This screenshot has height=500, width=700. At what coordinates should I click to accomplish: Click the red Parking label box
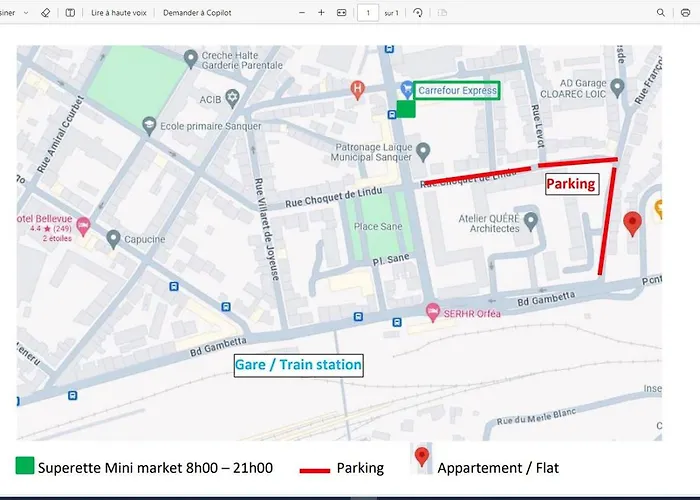(x=571, y=184)
